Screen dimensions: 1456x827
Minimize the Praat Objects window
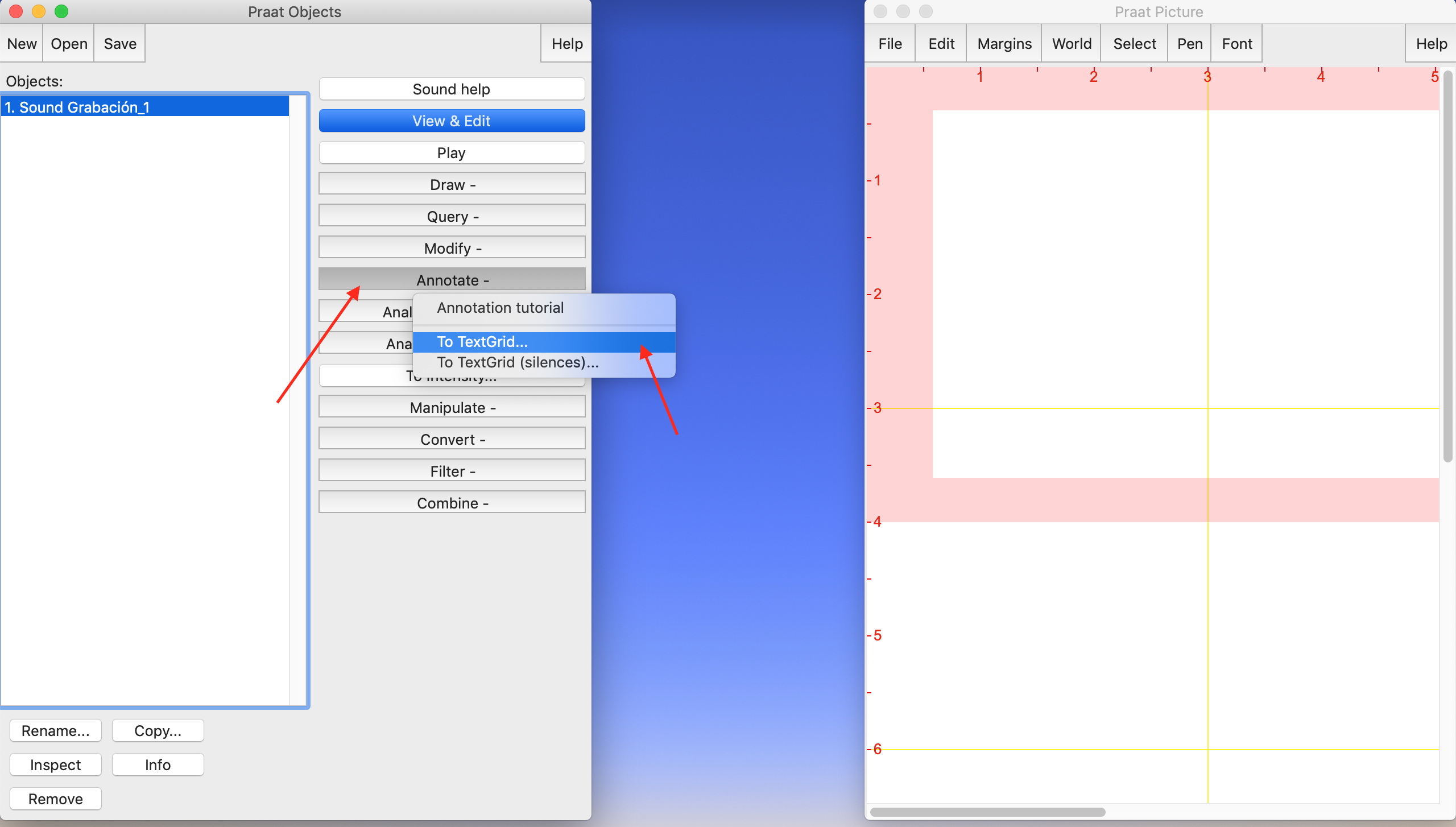point(39,11)
